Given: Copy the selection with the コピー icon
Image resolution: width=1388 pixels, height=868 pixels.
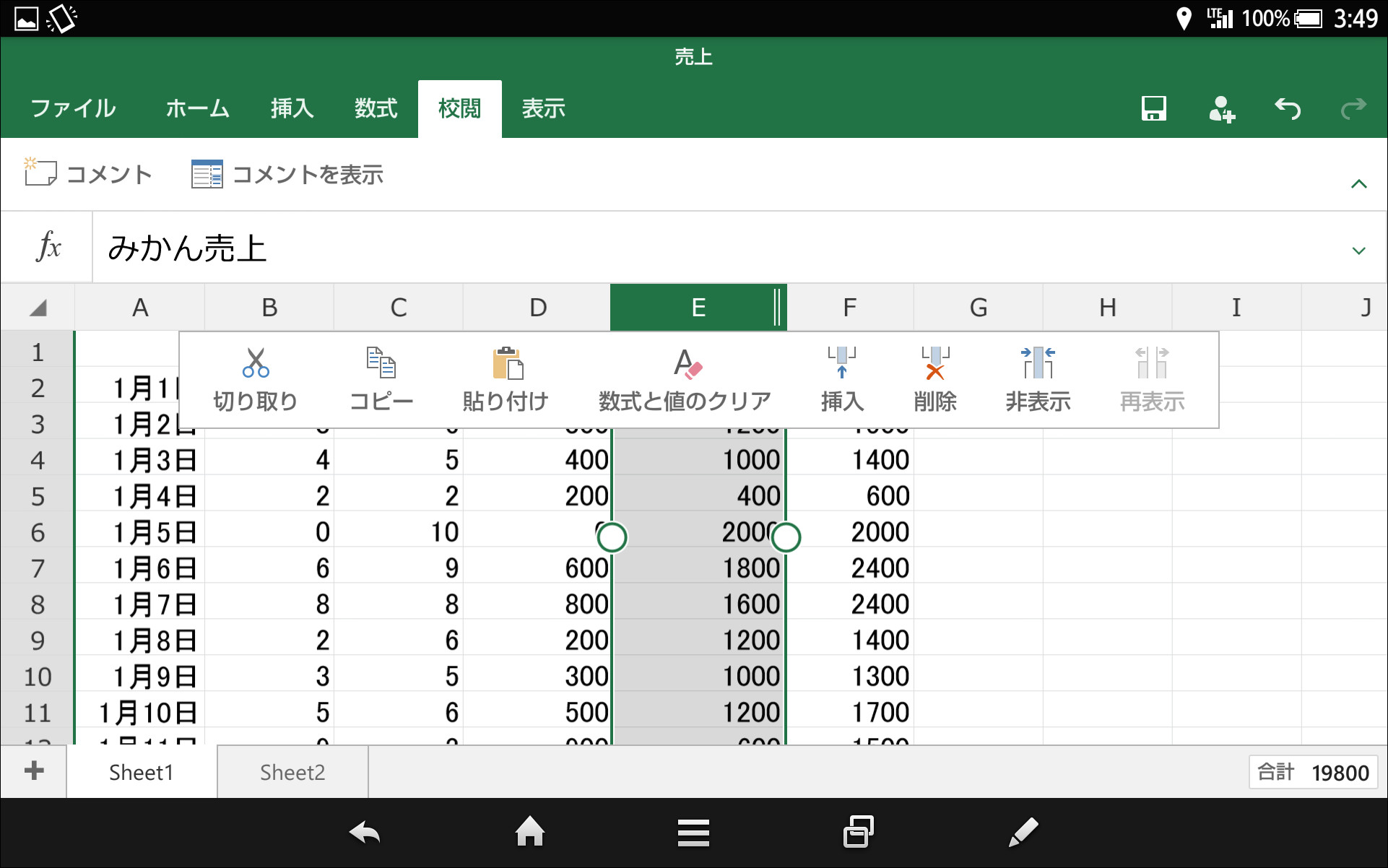Looking at the screenshot, I should tap(381, 378).
